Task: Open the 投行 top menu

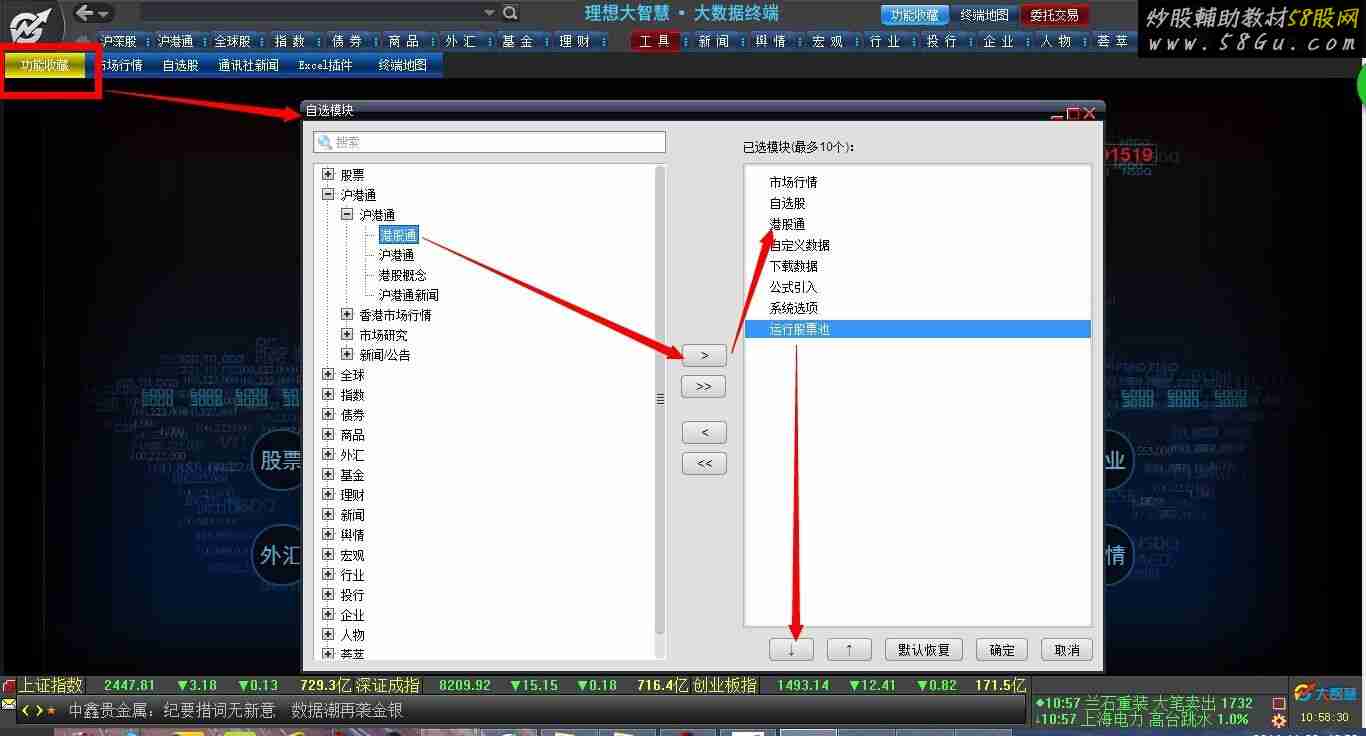Action: (x=942, y=41)
